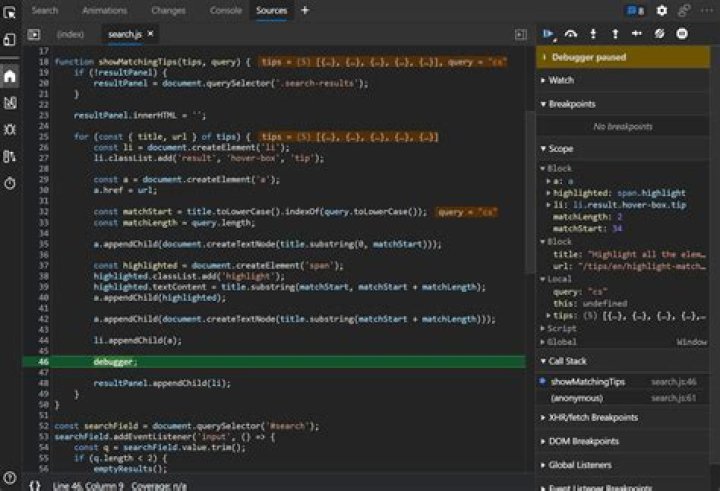This screenshot has width=720, height=491.
Task: Step into next function call
Action: click(593, 34)
